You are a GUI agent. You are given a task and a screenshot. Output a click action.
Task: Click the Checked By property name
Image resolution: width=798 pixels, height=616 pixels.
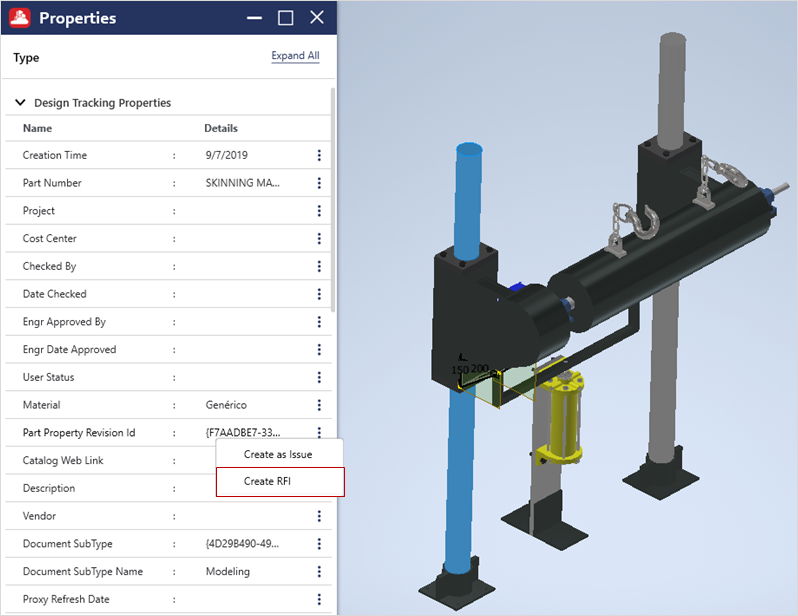(x=49, y=266)
